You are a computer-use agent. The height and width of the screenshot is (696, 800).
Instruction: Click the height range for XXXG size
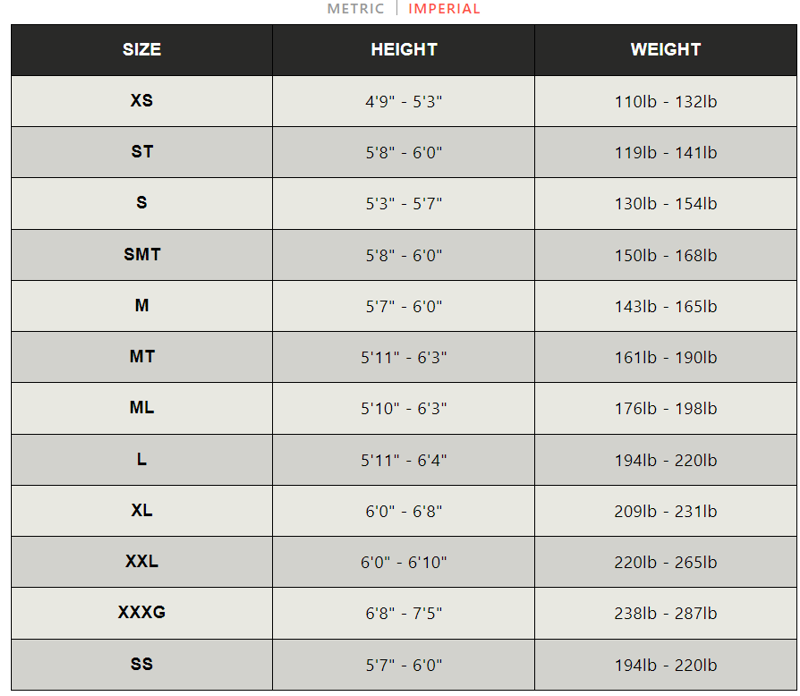[x=404, y=613]
